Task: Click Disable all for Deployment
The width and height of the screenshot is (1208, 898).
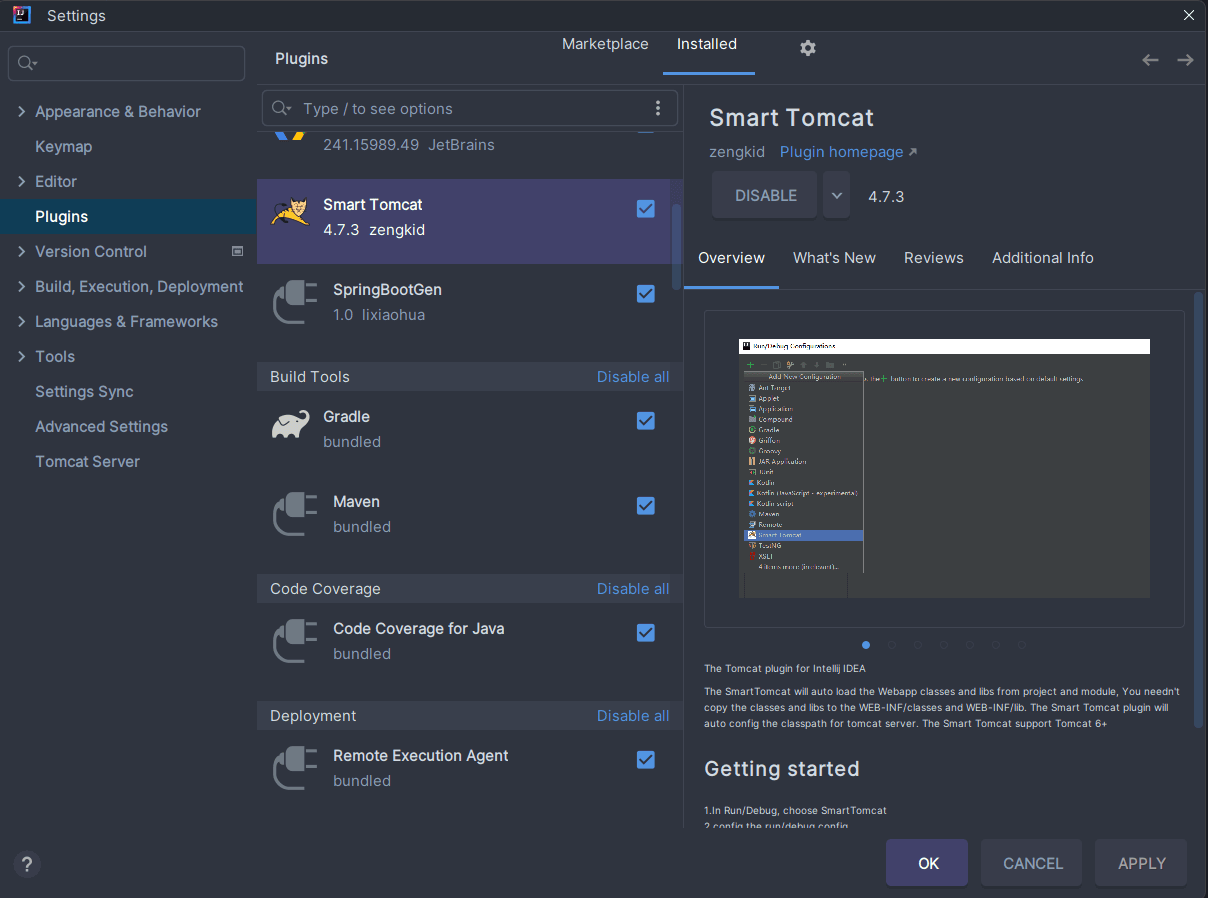Action: click(x=633, y=716)
